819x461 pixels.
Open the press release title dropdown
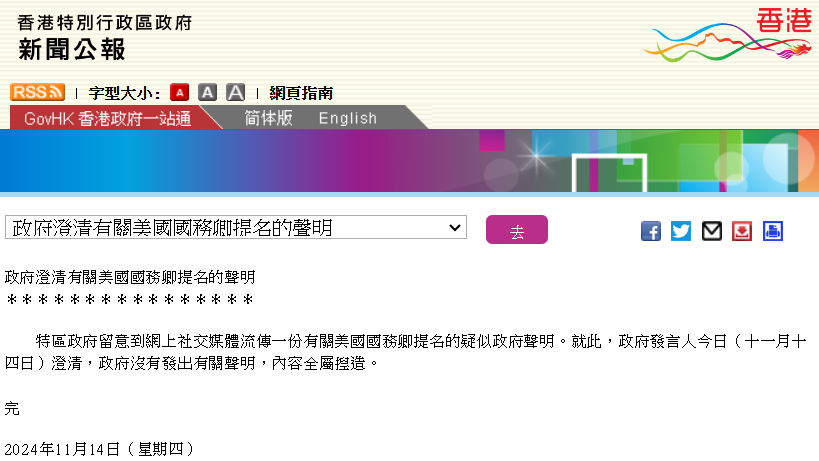click(x=236, y=228)
